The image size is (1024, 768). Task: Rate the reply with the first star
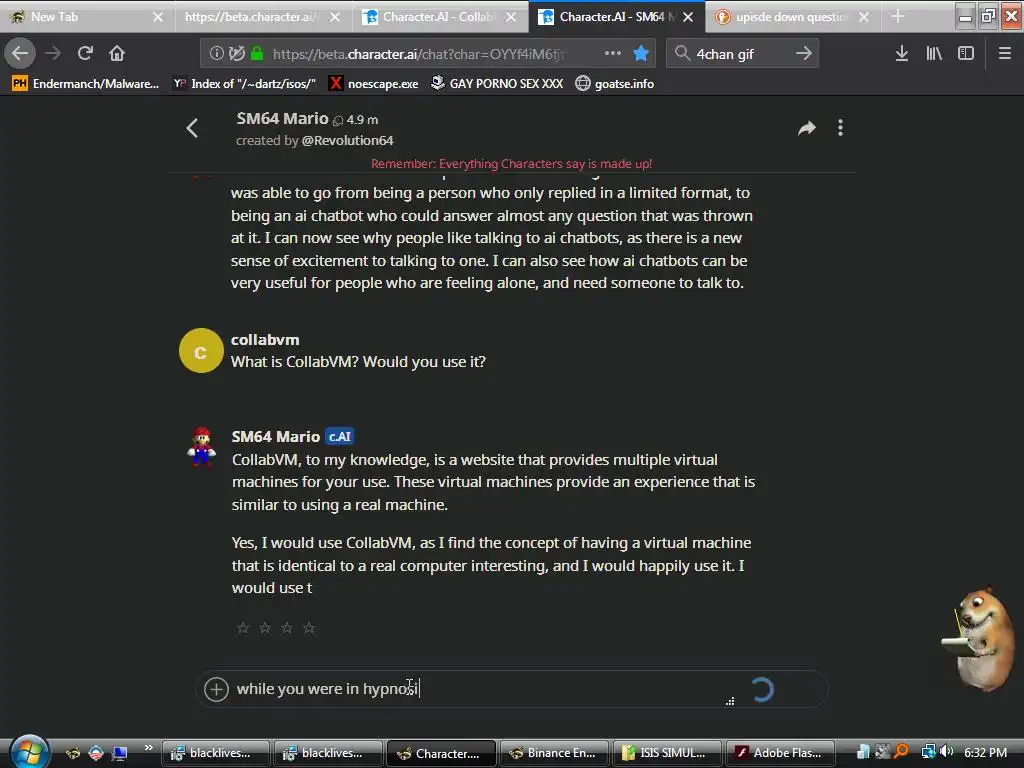coord(243,628)
